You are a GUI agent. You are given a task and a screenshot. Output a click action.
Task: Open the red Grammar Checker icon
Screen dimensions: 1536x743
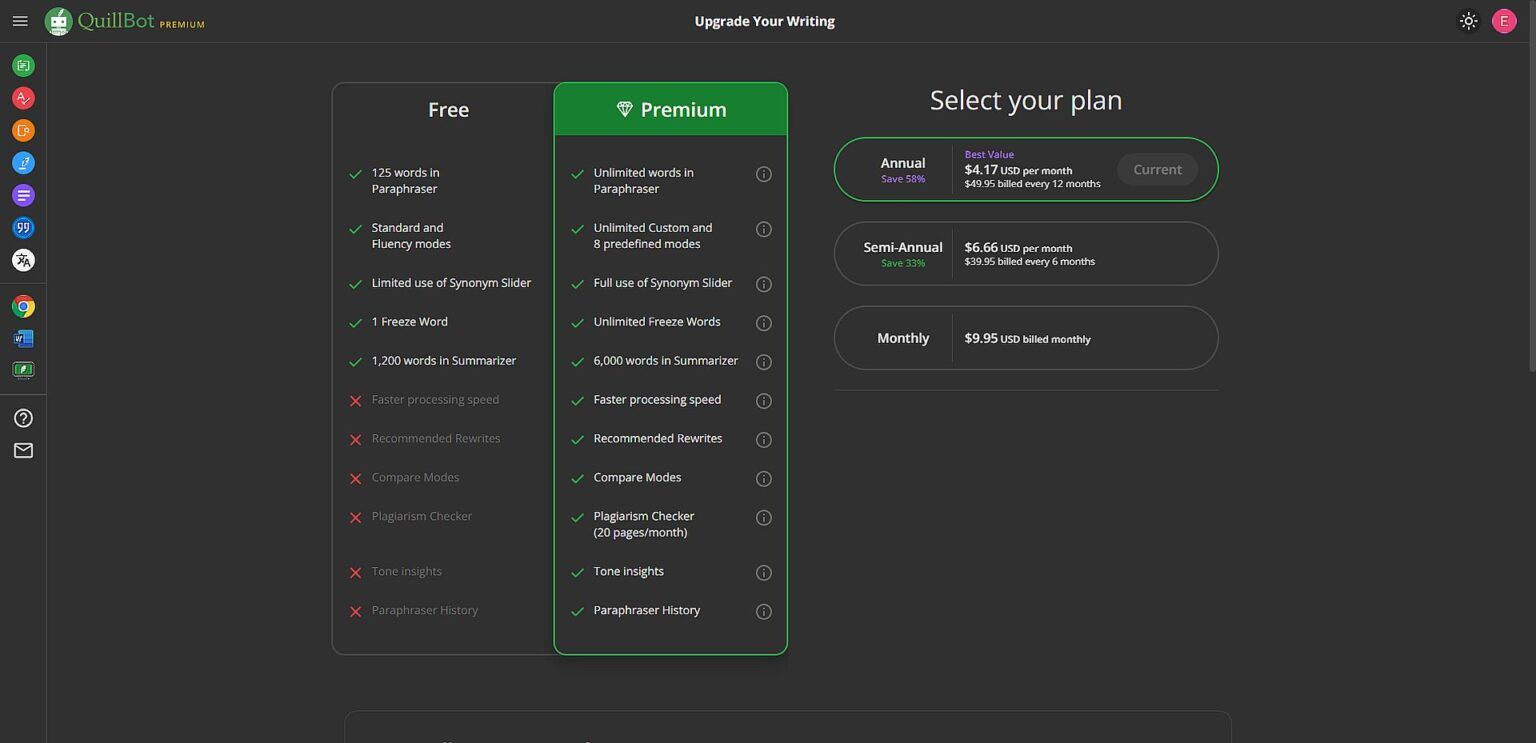[x=23, y=98]
